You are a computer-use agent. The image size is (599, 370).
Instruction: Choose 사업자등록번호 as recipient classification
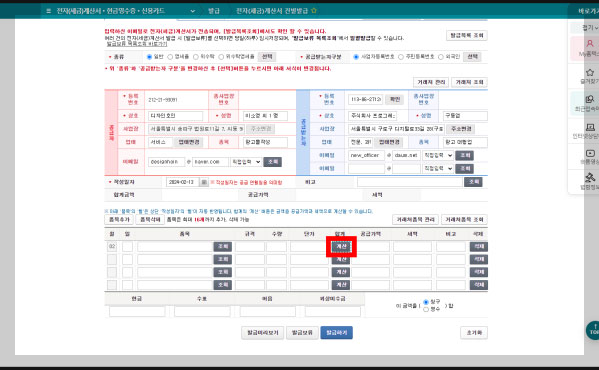tap(356, 57)
